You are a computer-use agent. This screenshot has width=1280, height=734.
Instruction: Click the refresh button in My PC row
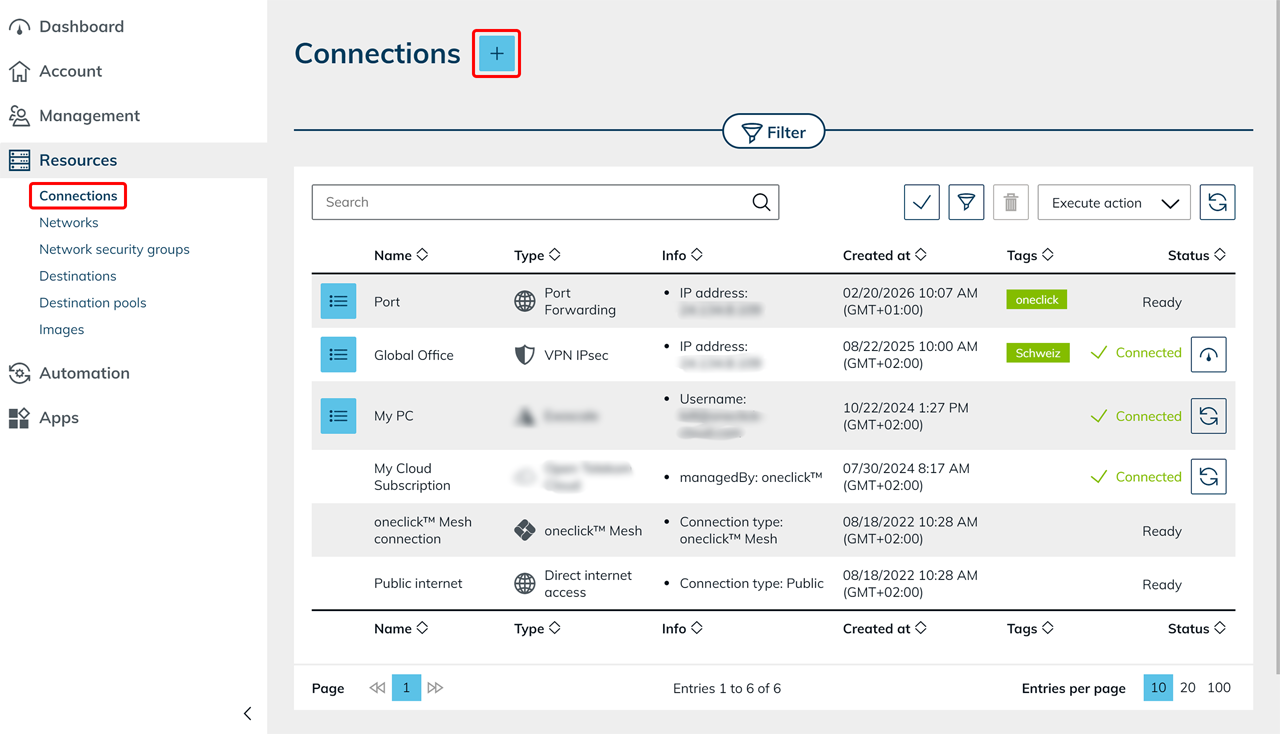click(1209, 416)
